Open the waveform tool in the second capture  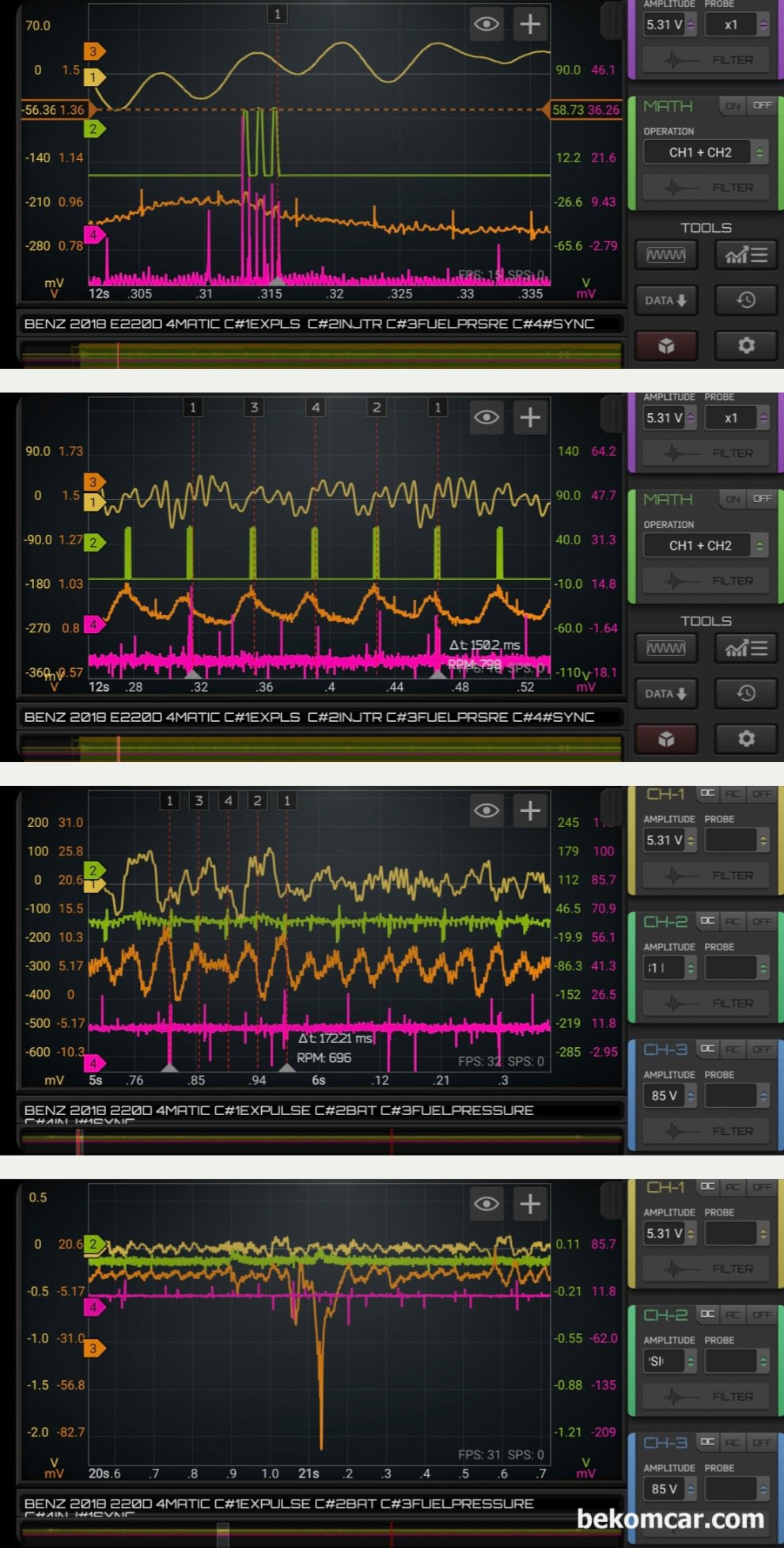click(666, 648)
